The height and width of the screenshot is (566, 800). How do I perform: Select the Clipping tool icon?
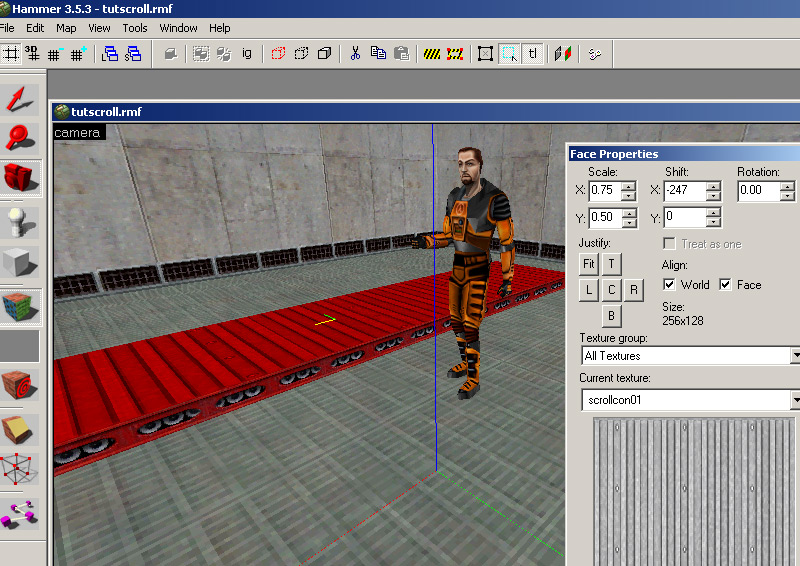coord(20,430)
